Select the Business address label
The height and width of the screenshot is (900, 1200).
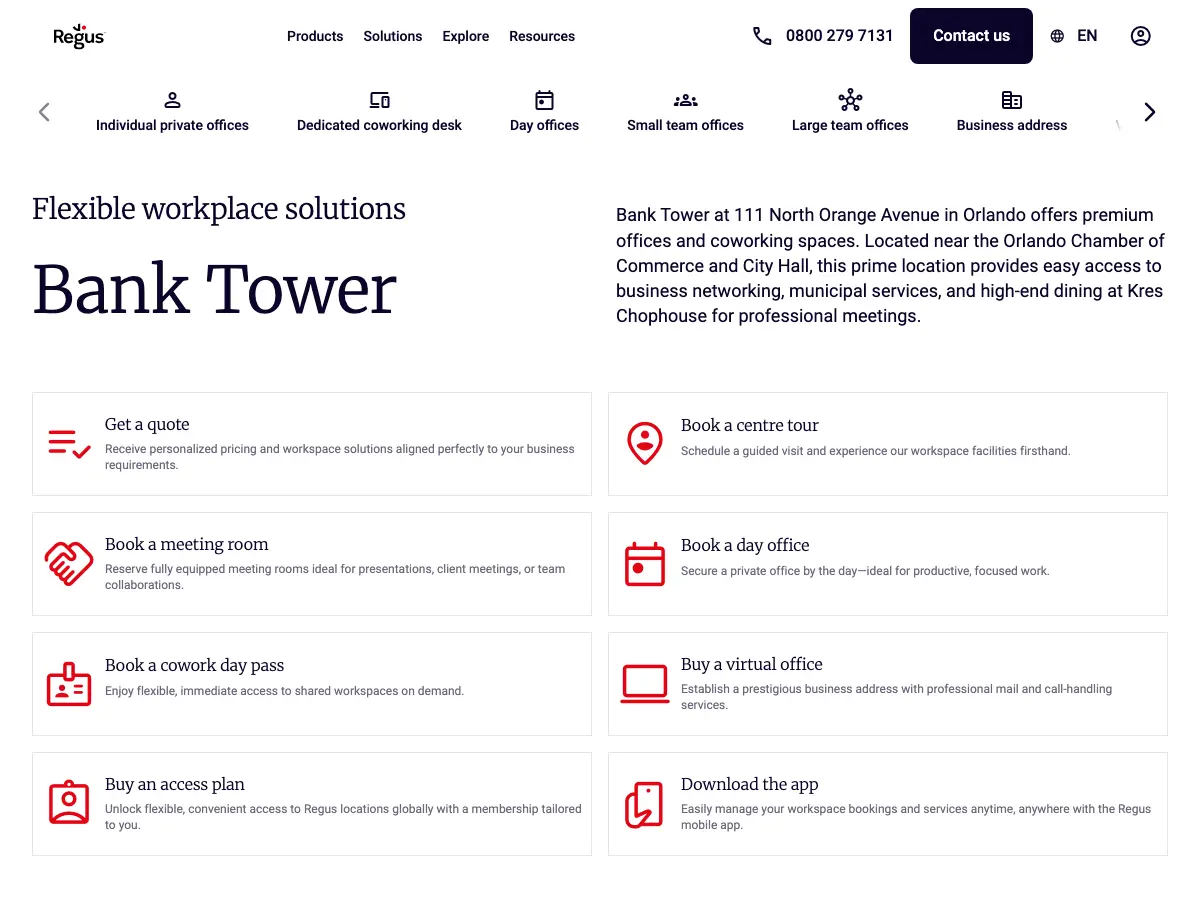pyautogui.click(x=1012, y=125)
